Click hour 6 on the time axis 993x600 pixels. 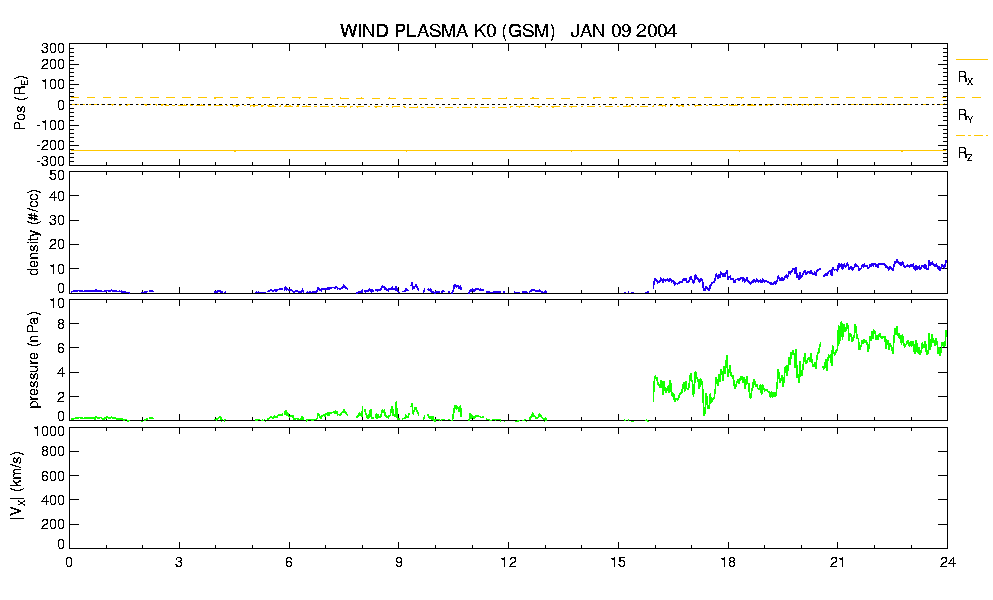coord(289,562)
